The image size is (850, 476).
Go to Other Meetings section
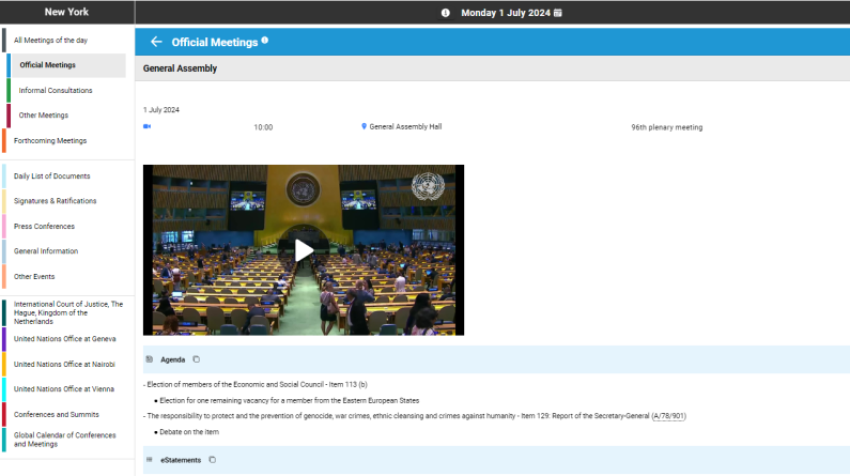point(44,115)
